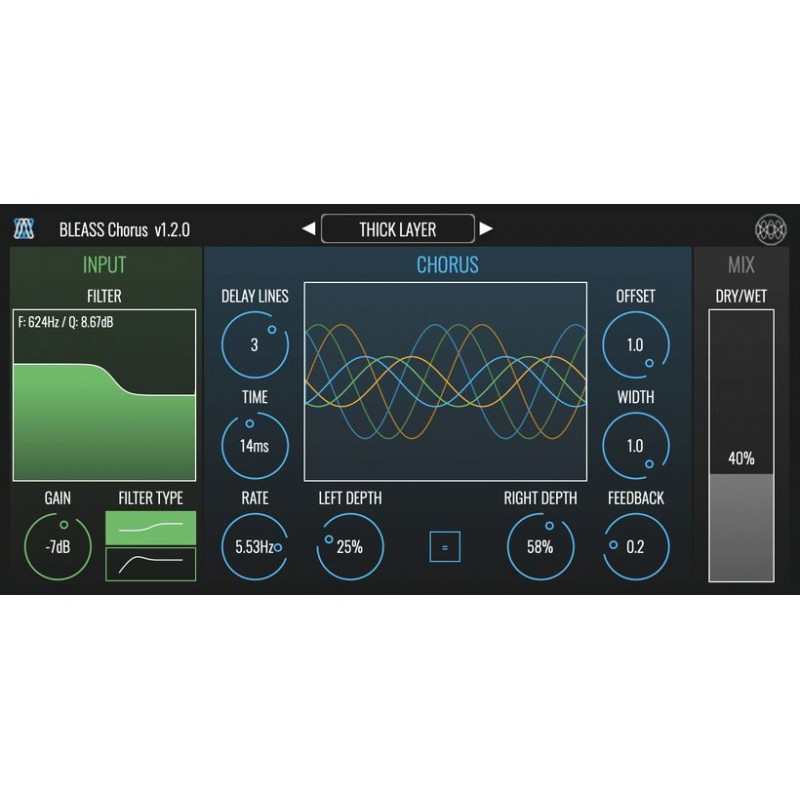The width and height of the screenshot is (800, 800).
Task: Click the next preset arrow
Action: click(x=487, y=228)
